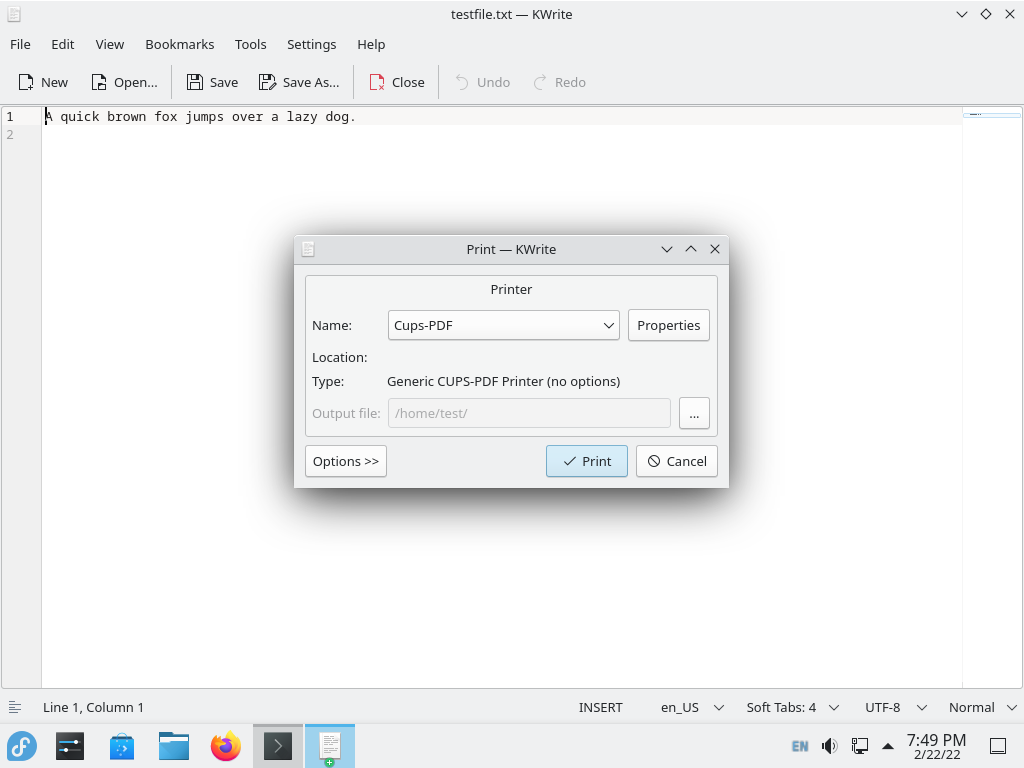
Task: Open the Bookmarks menu
Action: (x=180, y=44)
